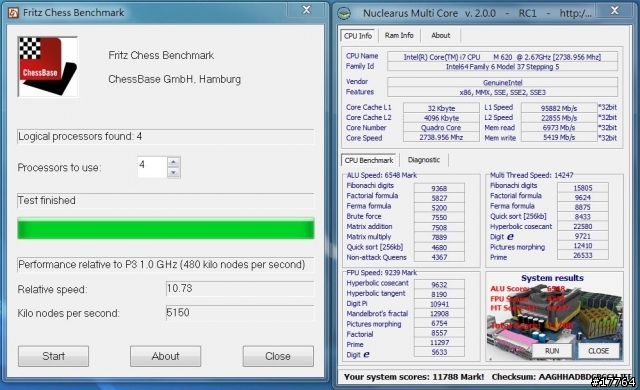This screenshot has height=390, width=640.
Task: Decrease processors to use with down arrow
Action: tap(173, 173)
